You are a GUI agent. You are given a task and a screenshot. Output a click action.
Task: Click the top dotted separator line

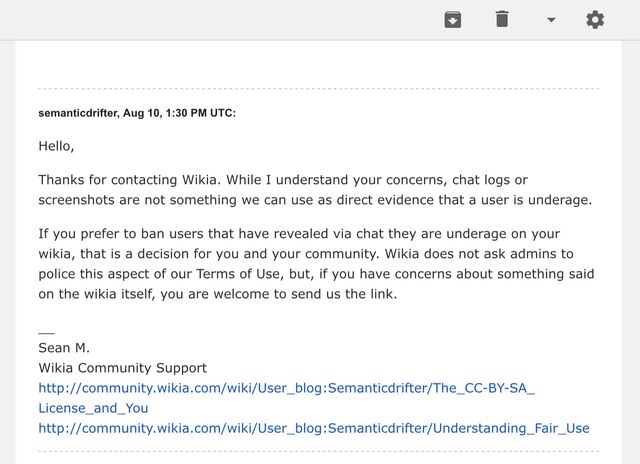pyautogui.click(x=318, y=88)
